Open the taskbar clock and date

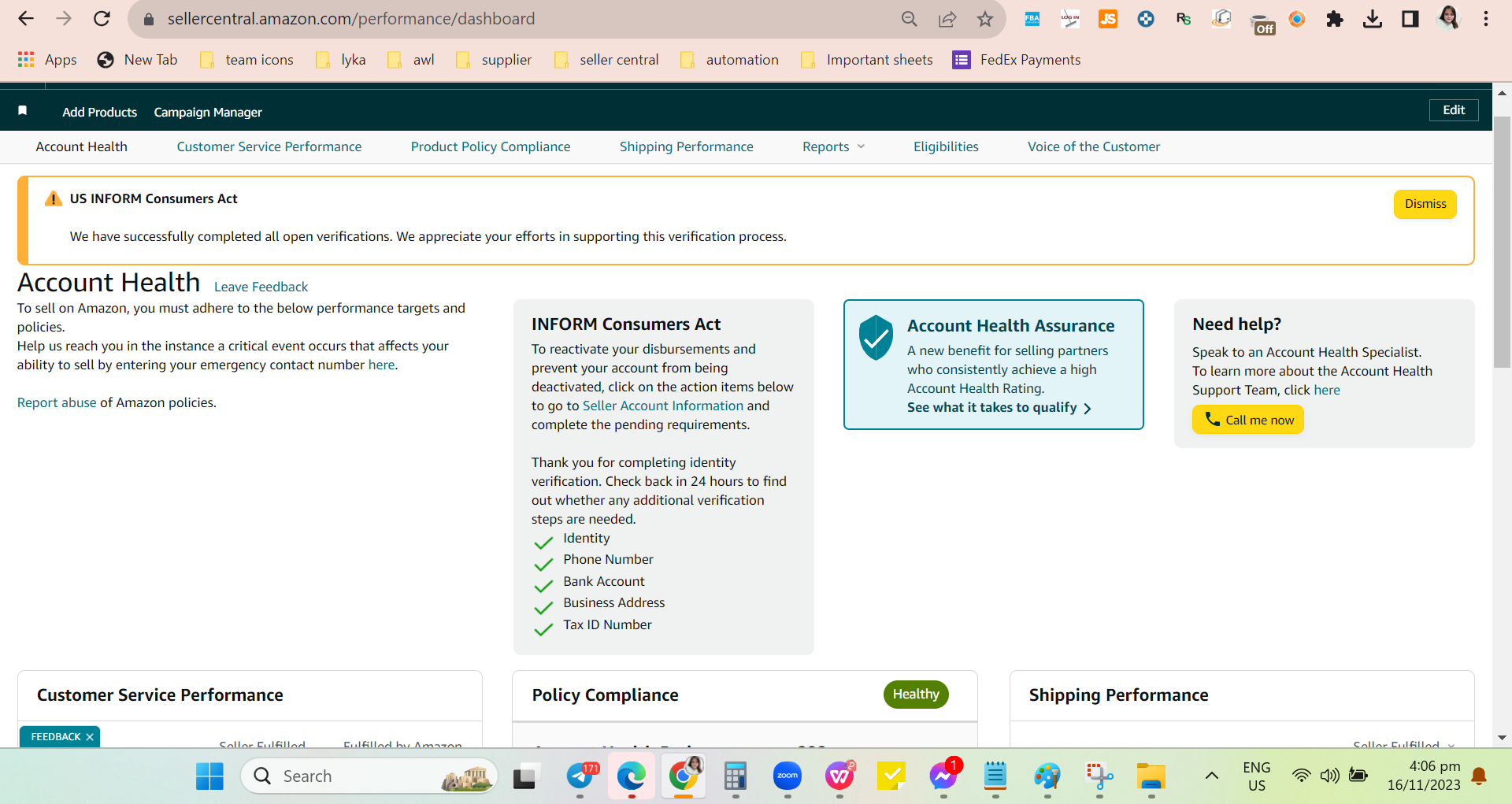[1424, 776]
